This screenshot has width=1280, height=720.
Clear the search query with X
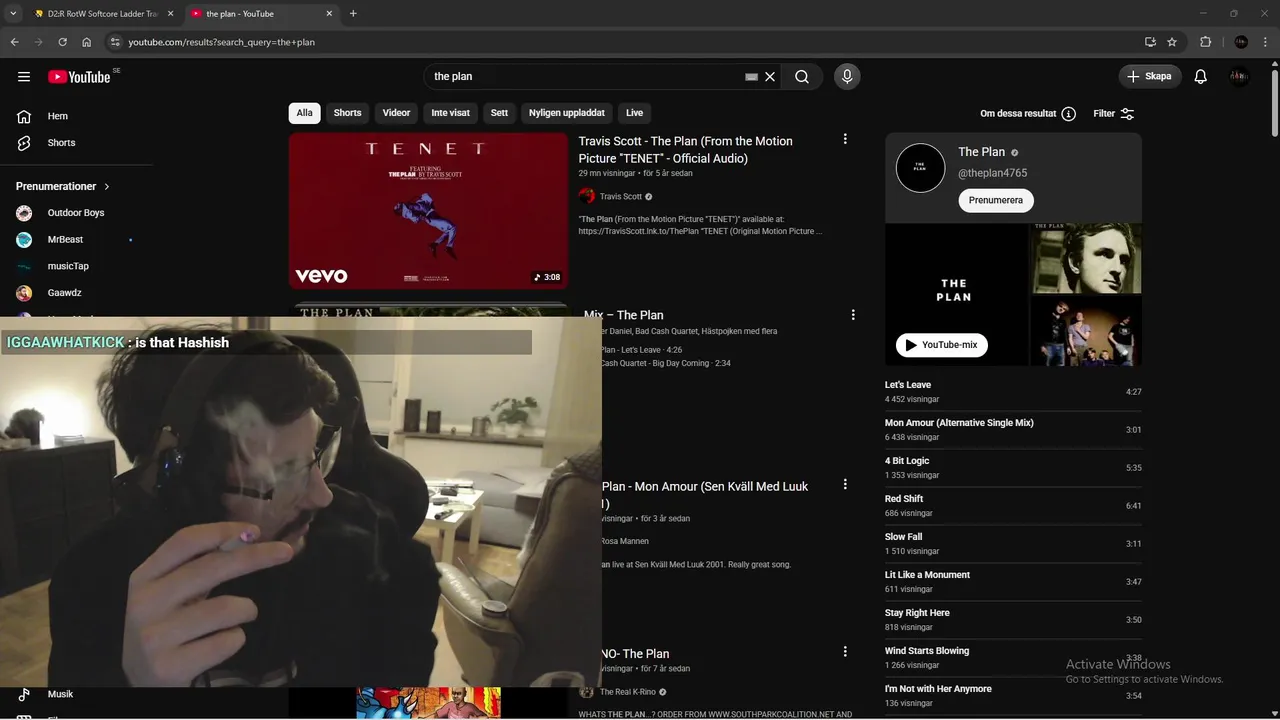pyautogui.click(x=770, y=76)
